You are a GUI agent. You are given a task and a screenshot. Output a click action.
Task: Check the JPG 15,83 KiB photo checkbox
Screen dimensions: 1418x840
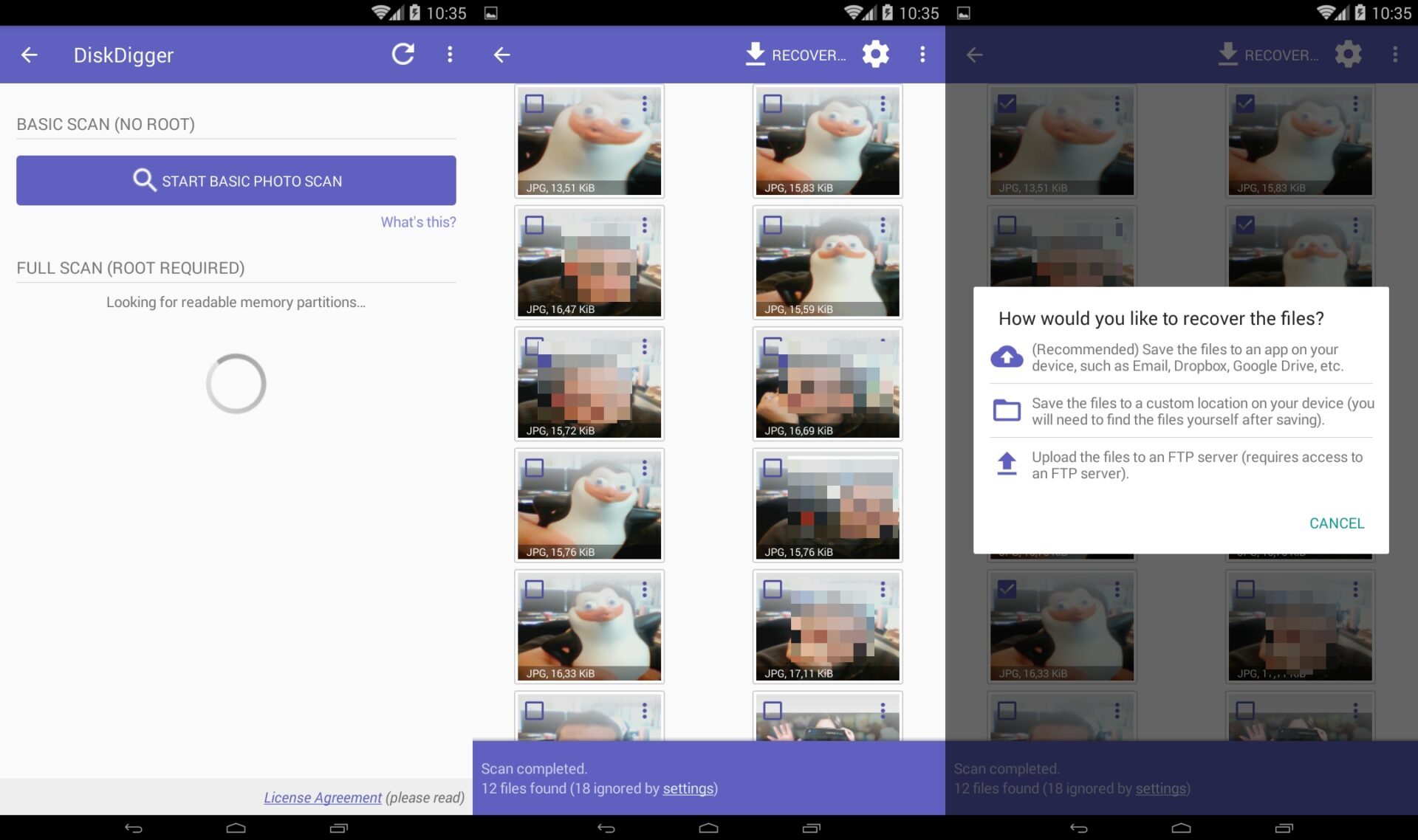773,103
